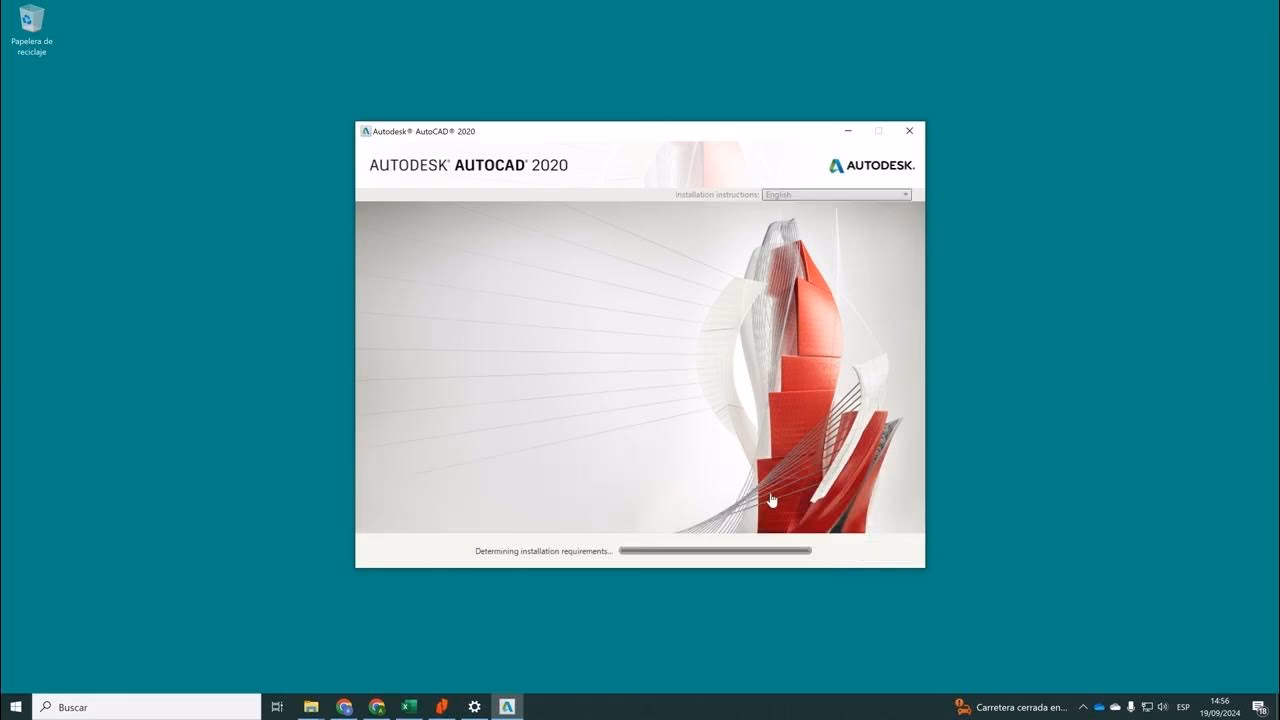Select the AutoCAD installer icon on the taskbar
Image resolution: width=1280 pixels, height=720 pixels.
click(507, 707)
